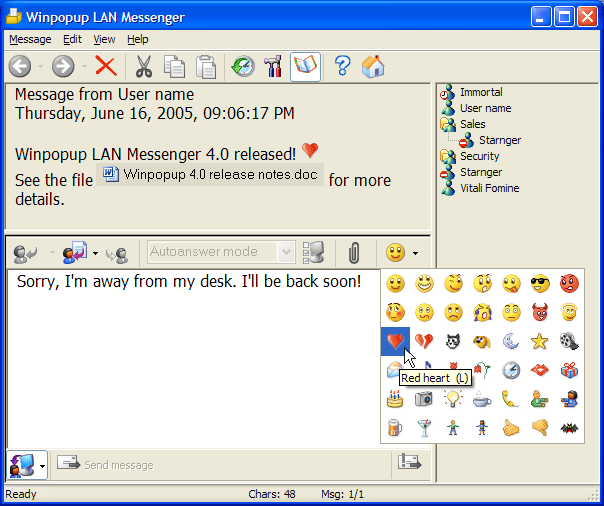This screenshot has width=604, height=506.
Task: Click the Paste clipboard icon
Action: point(206,67)
